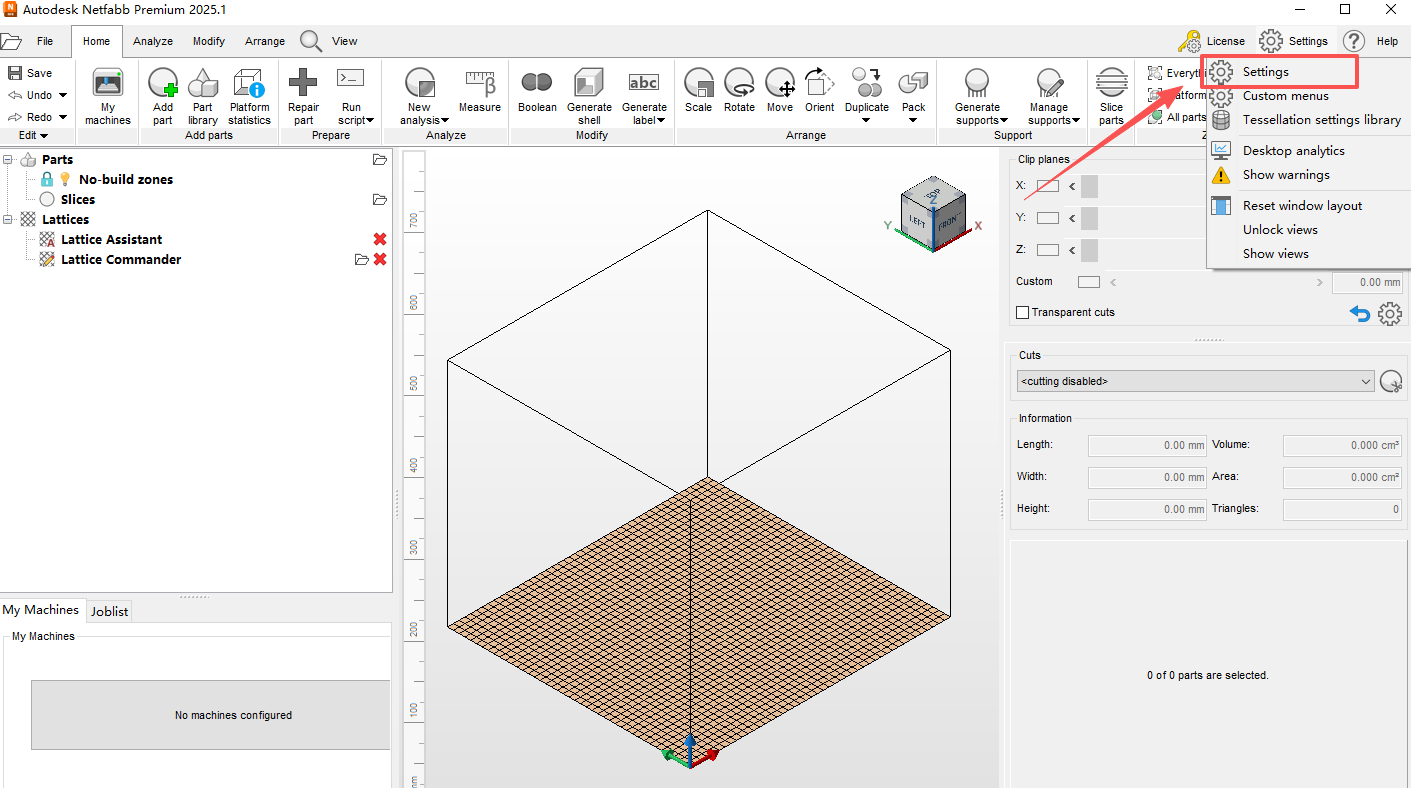Viewport: 1411px width, 788px height.
Task: Toggle the X clip plane box
Action: [1047, 186]
